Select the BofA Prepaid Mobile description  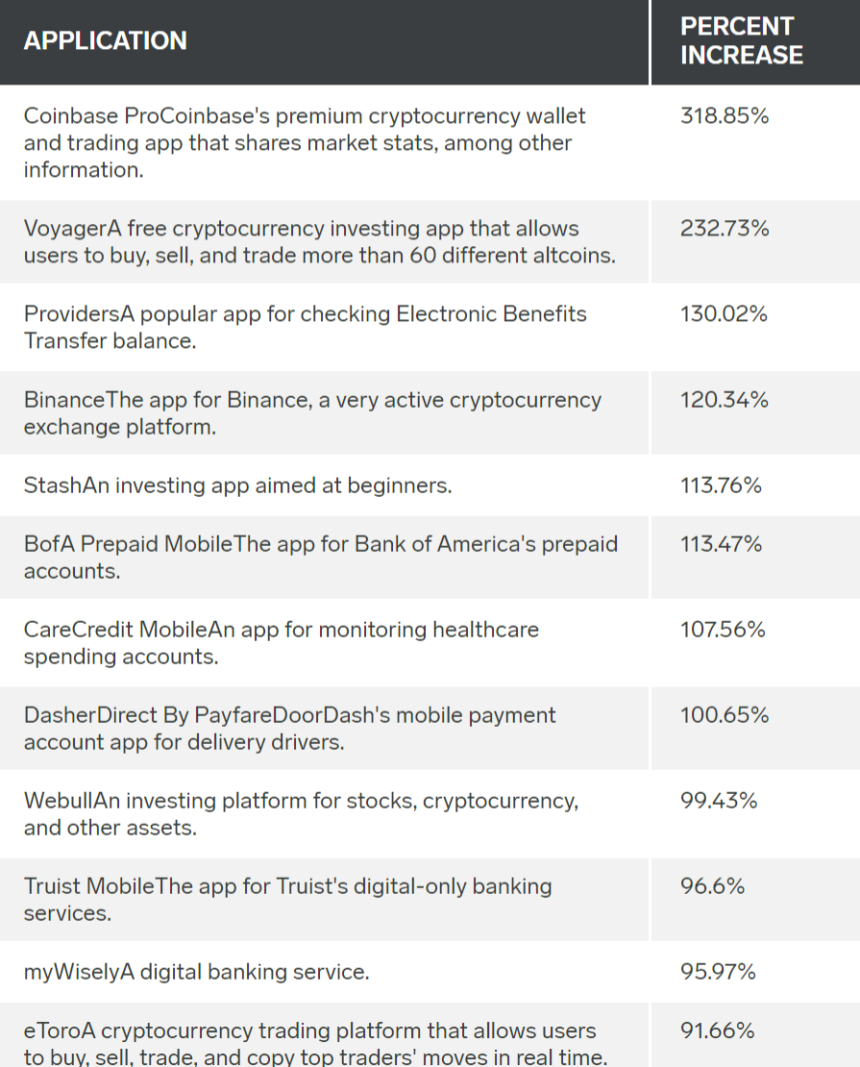click(x=320, y=557)
